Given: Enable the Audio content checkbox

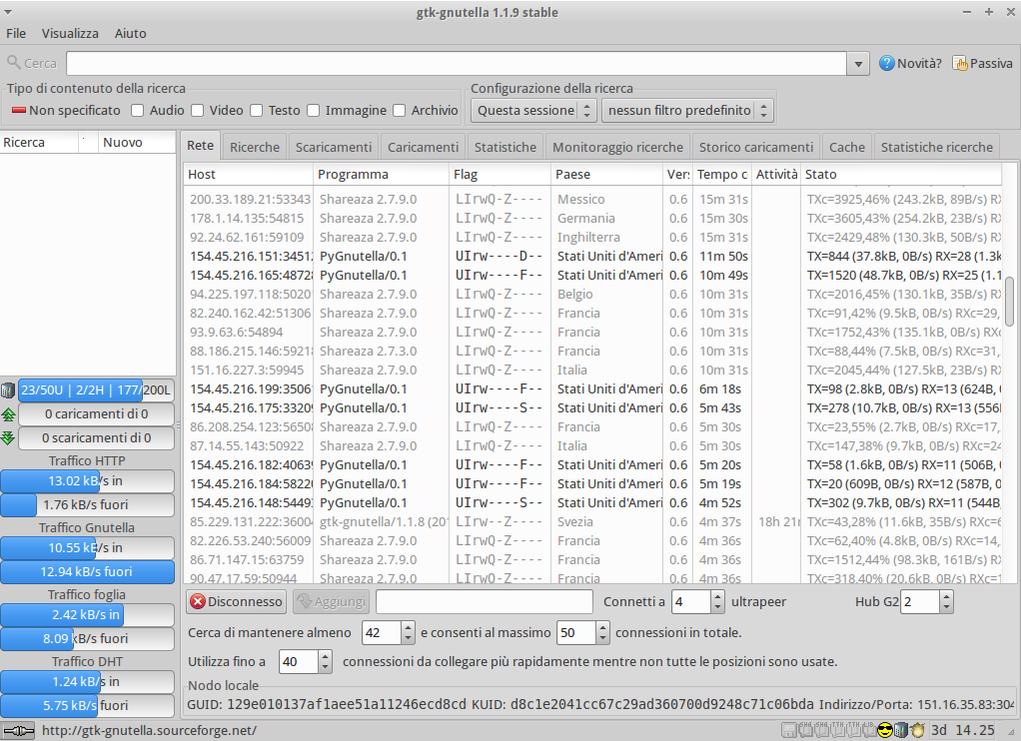Looking at the screenshot, I should coord(137,111).
